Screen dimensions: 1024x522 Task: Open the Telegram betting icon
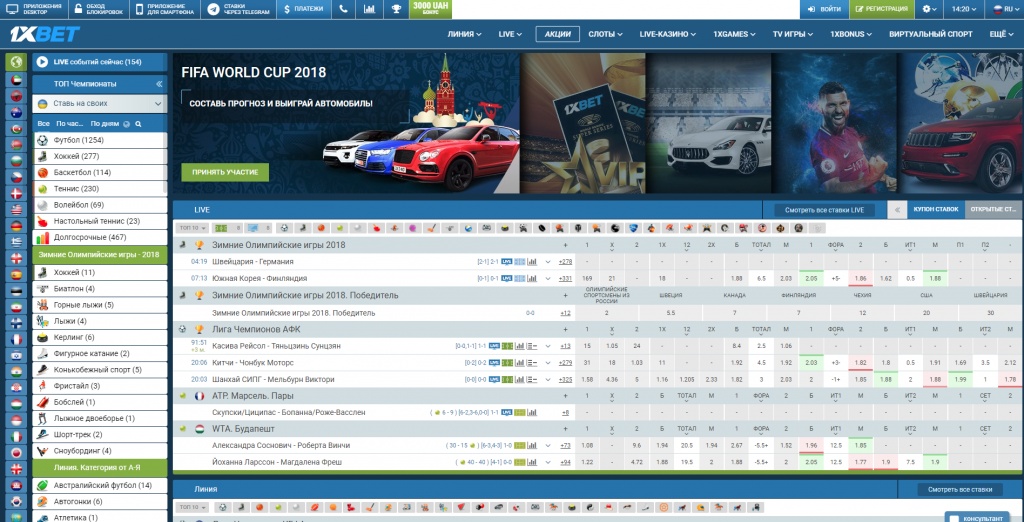coord(238,9)
